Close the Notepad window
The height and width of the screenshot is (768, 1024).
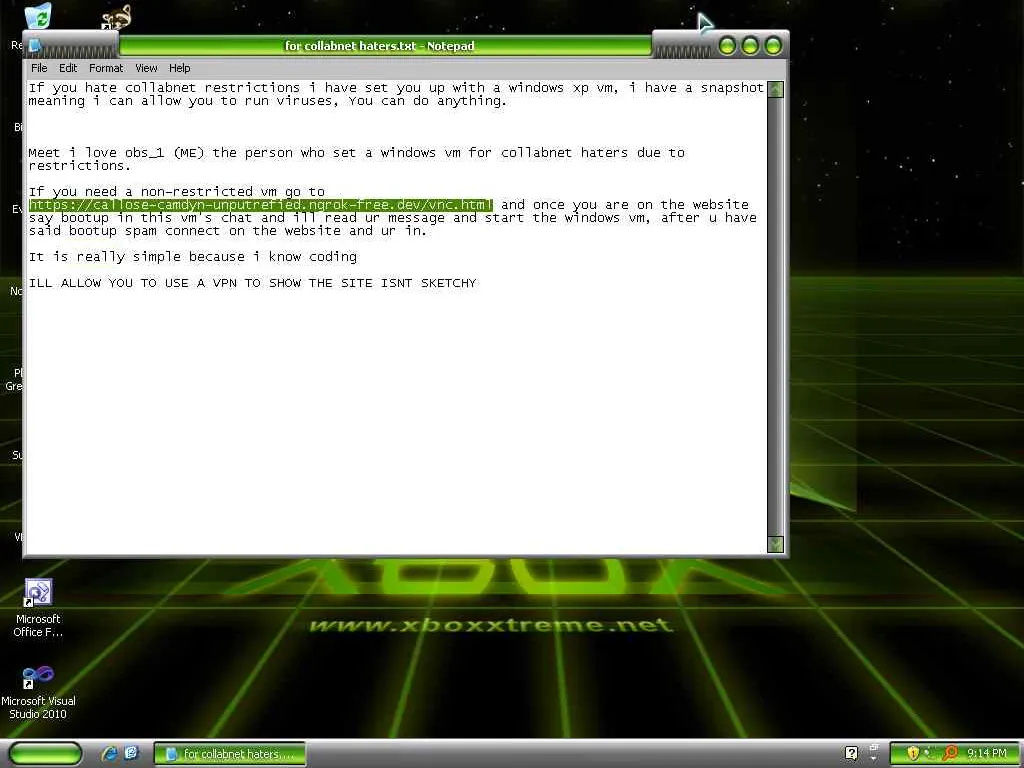point(773,46)
